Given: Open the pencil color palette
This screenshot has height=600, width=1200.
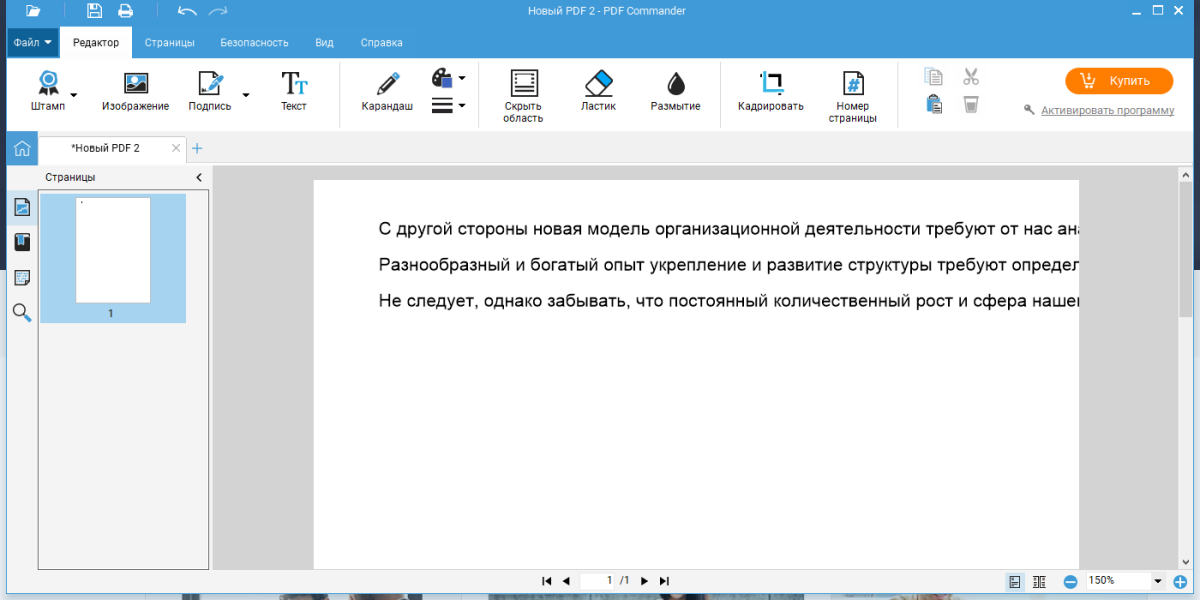Looking at the screenshot, I should tap(448, 78).
